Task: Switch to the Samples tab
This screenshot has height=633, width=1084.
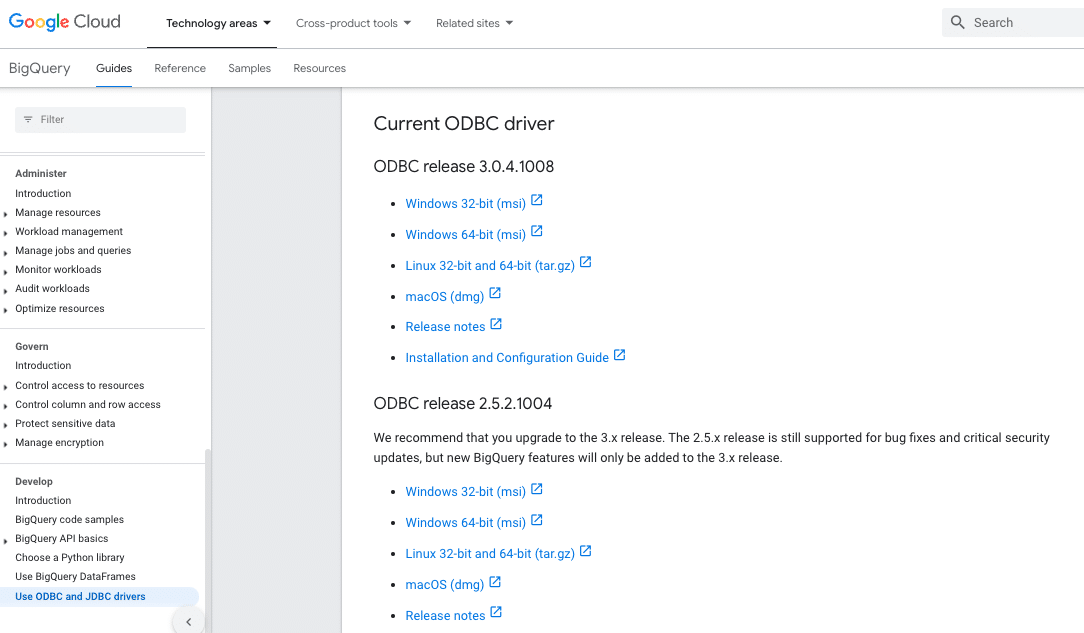Action: point(249,68)
